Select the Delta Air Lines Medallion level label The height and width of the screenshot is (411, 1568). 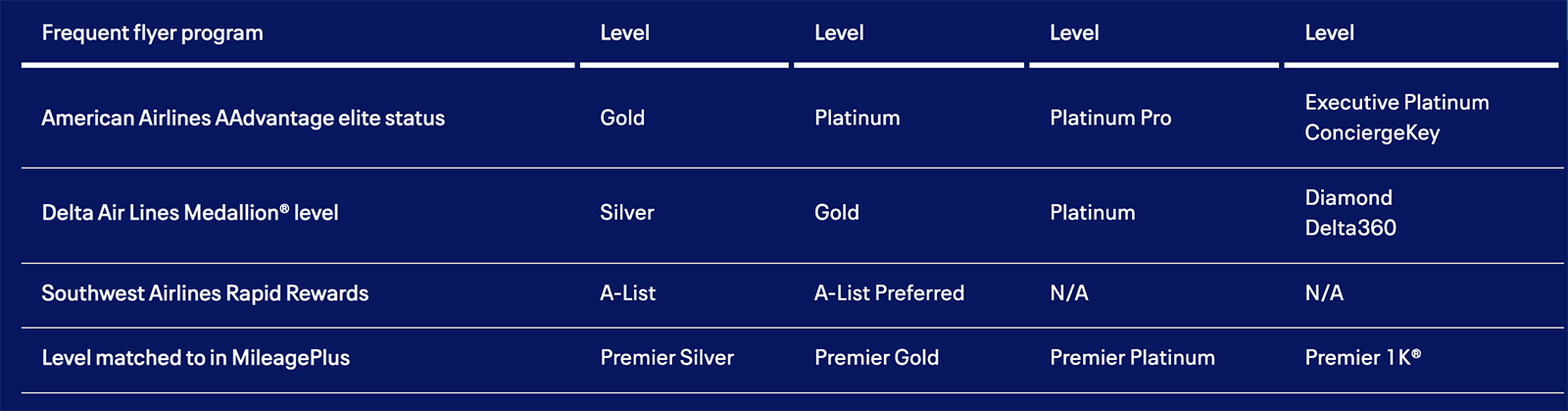190,213
